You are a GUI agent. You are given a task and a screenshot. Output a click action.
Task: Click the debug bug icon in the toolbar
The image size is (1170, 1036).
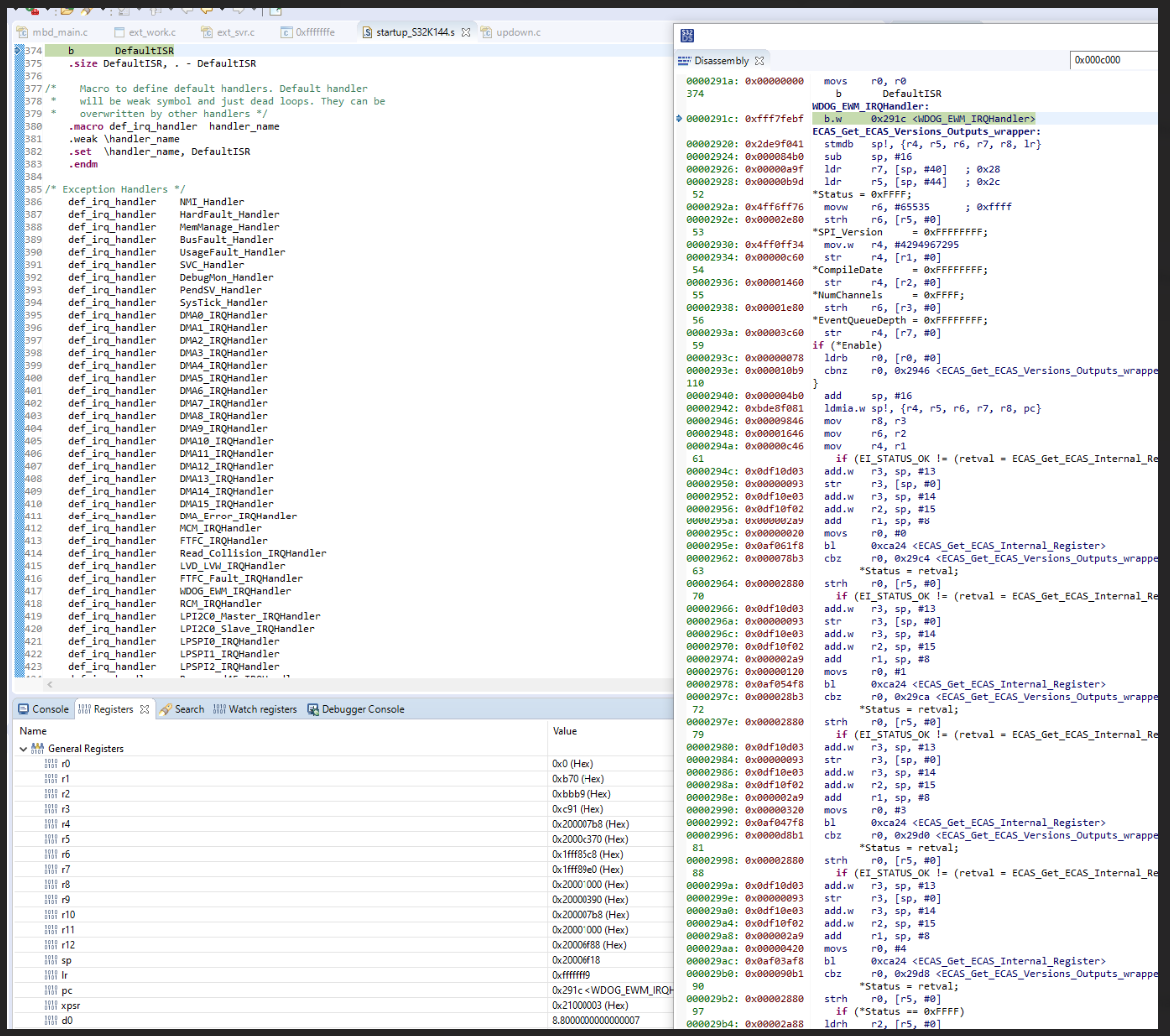point(33,10)
